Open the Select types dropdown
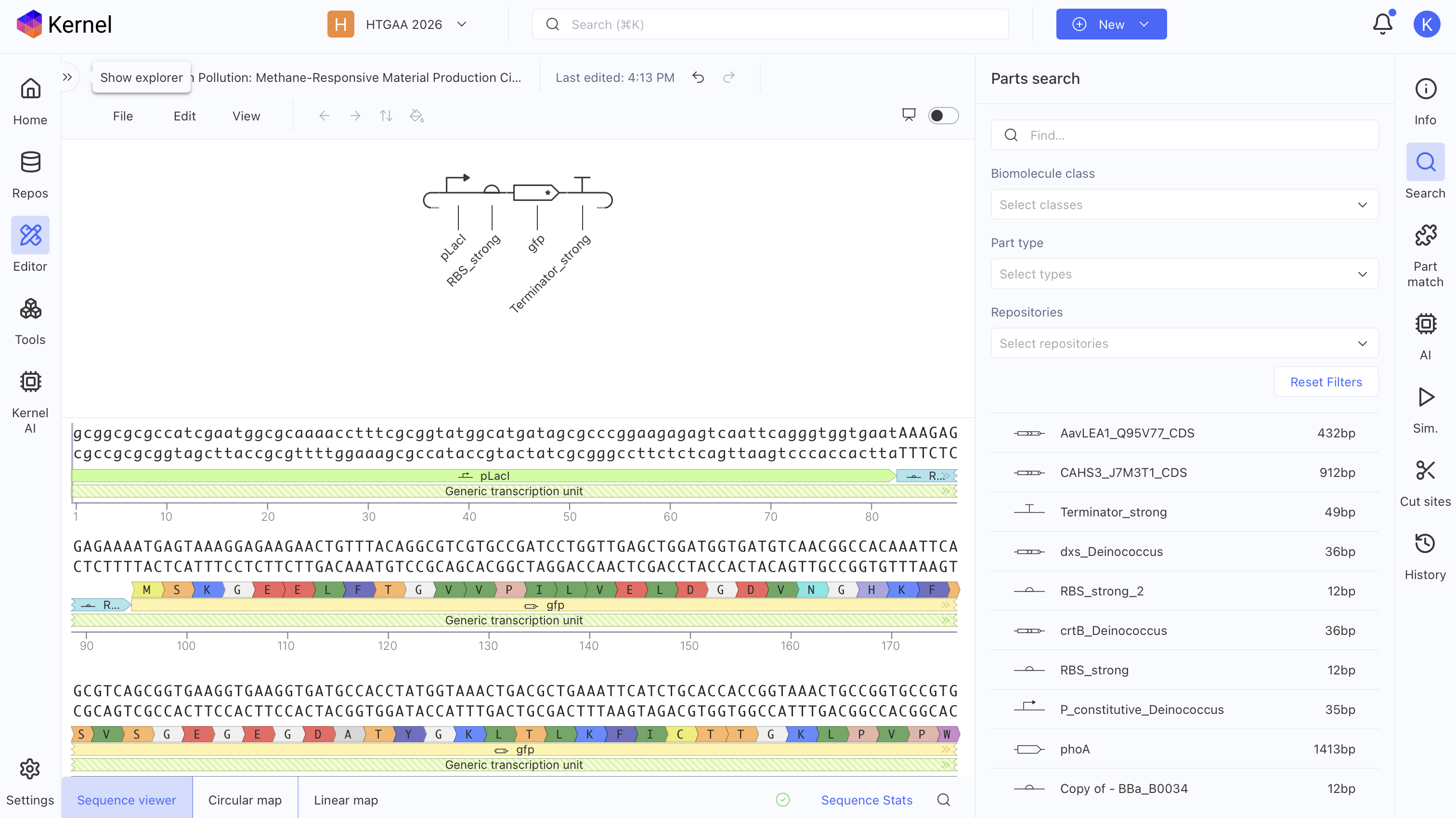The image size is (1456, 818). (x=1184, y=274)
